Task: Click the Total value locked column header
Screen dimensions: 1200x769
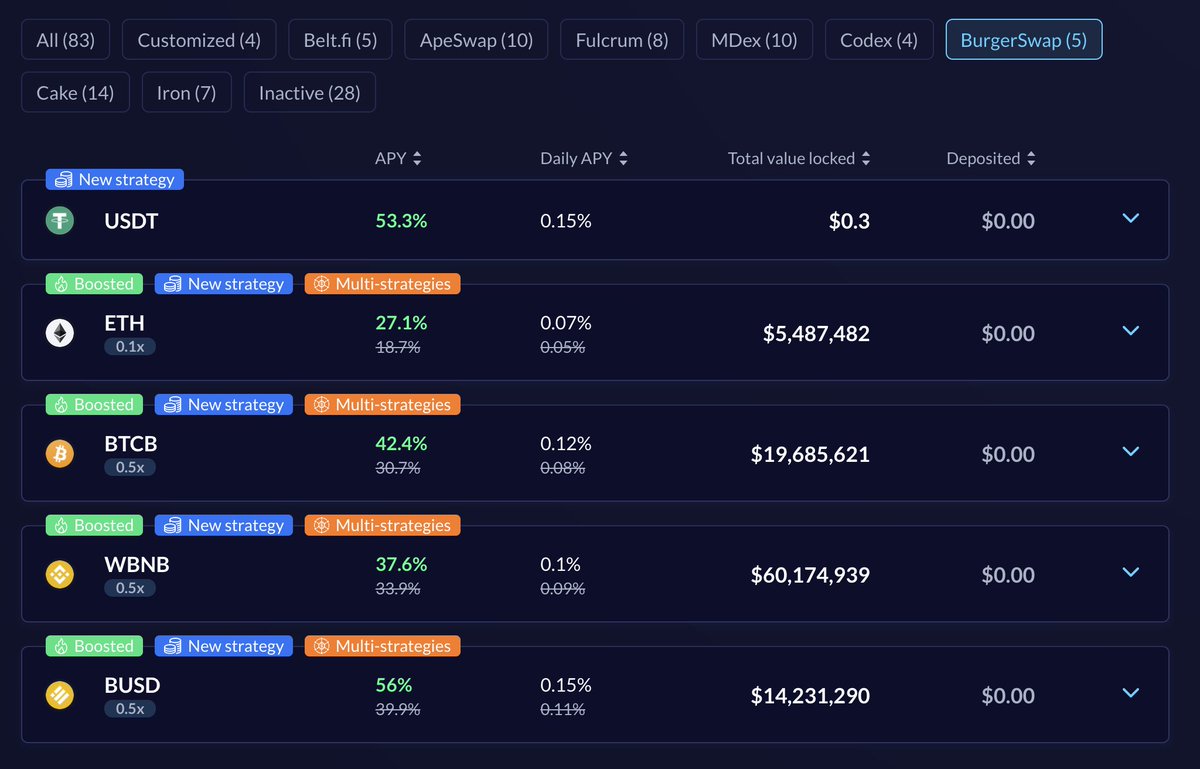Action: (791, 158)
